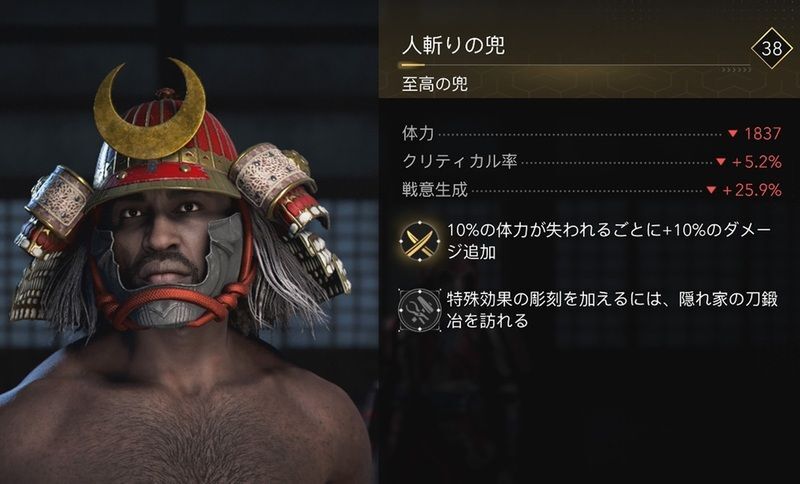Click the red arrow beside クリティカル率 +5.2%

(720, 162)
